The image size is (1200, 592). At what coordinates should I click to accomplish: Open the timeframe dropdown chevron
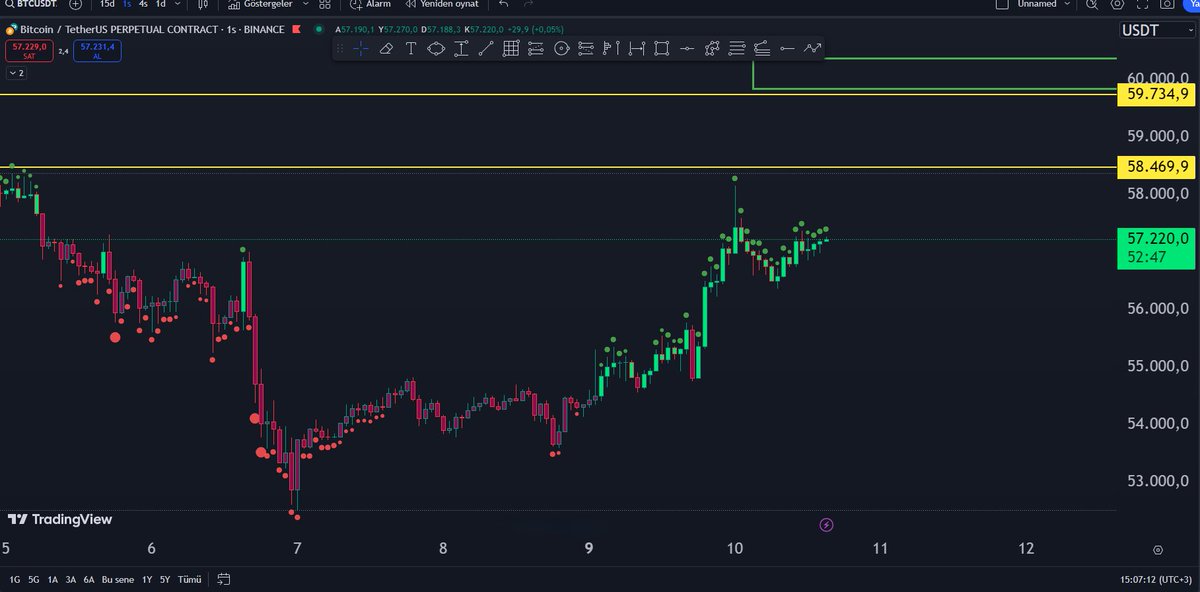[x=177, y=5]
